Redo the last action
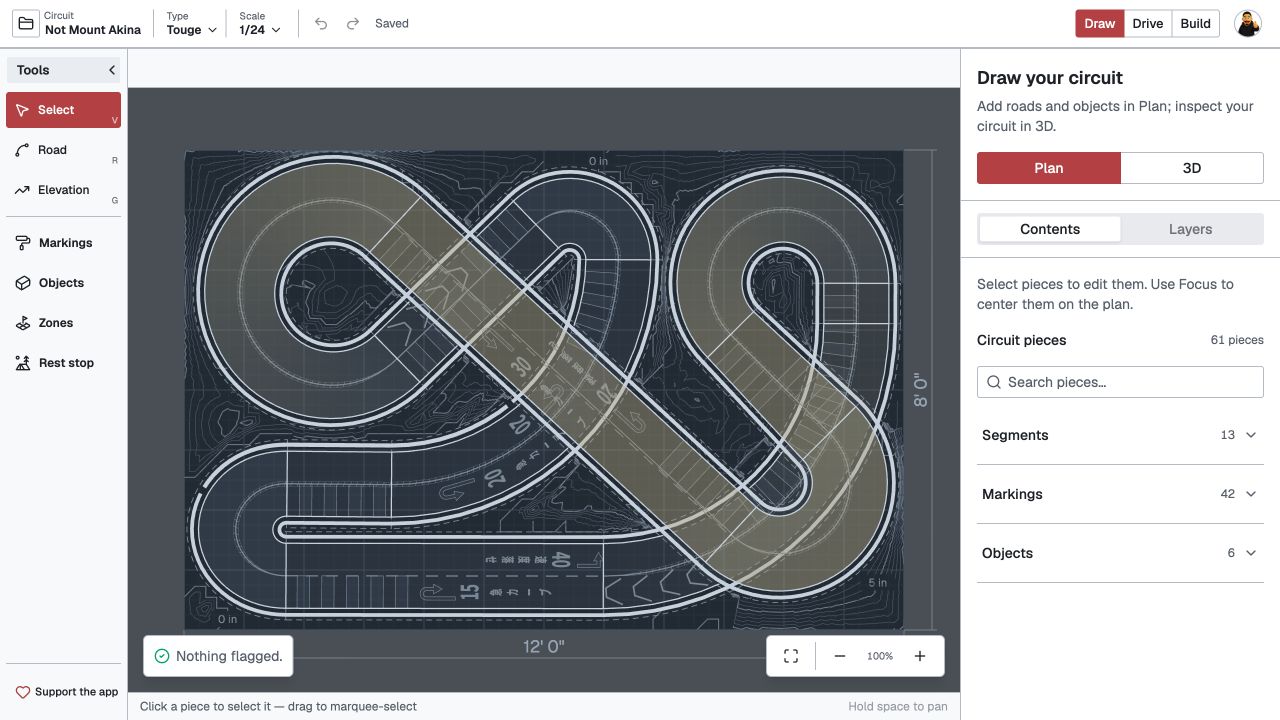The image size is (1280, 720). point(352,24)
